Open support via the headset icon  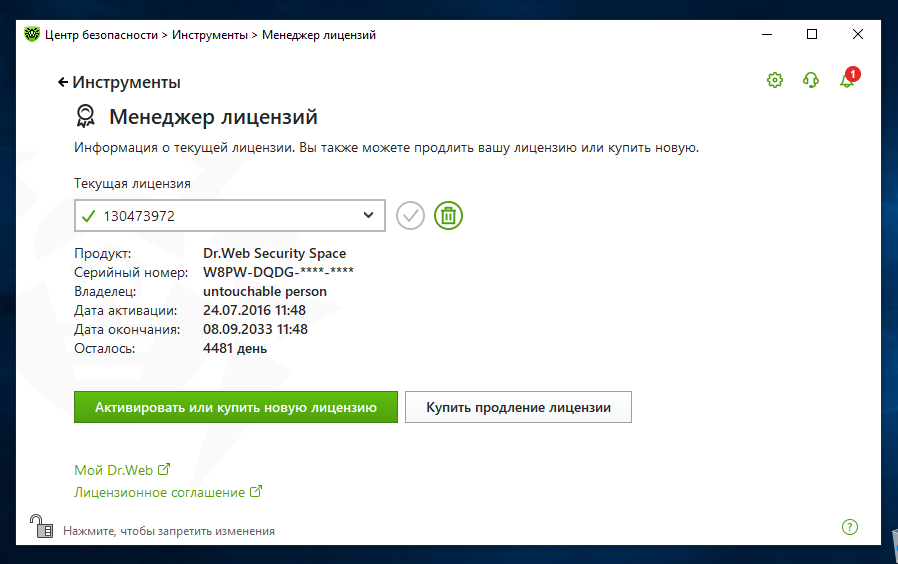point(811,80)
